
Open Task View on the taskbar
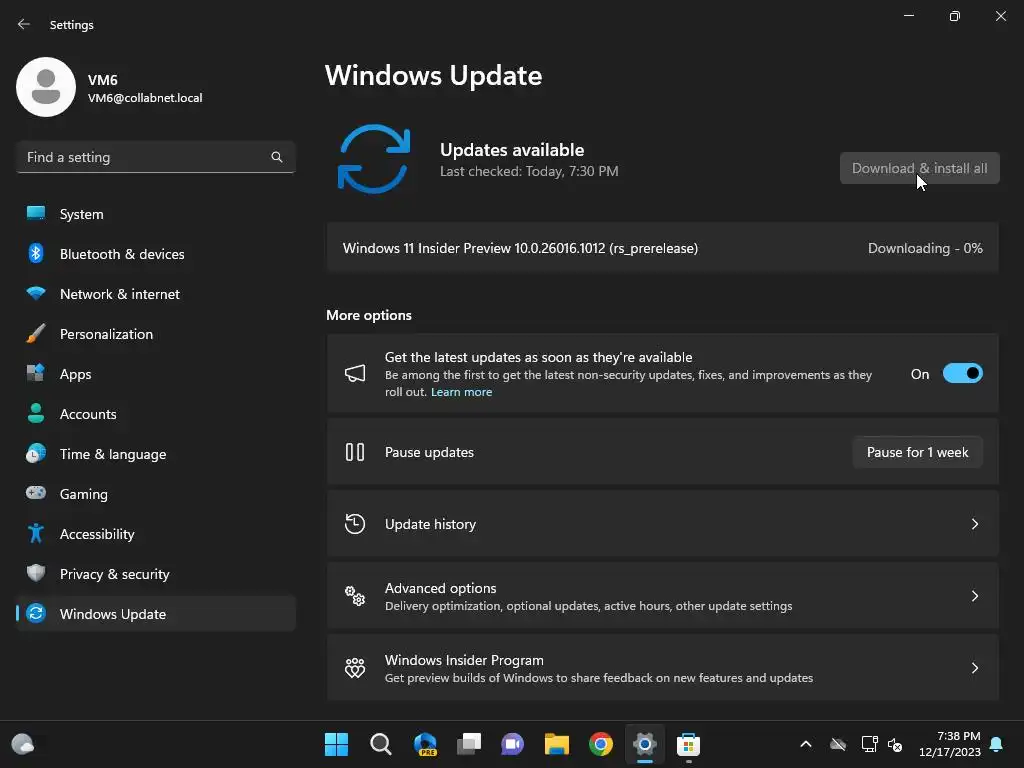469,744
